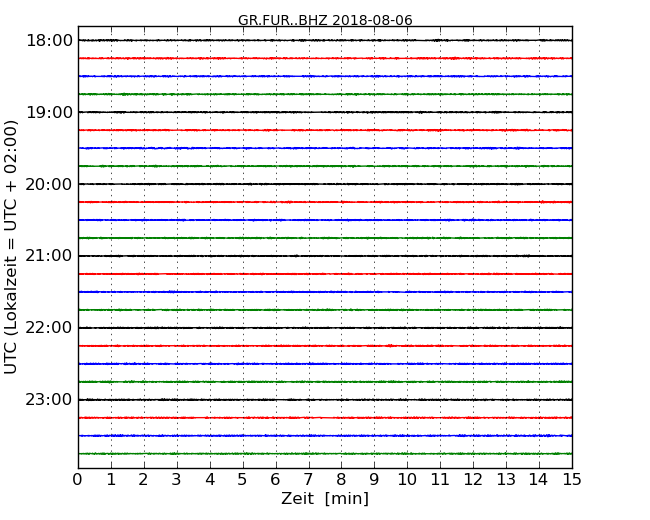Click the plot title GR.FUR..BHZ 2018-08-06

tap(325, 20)
